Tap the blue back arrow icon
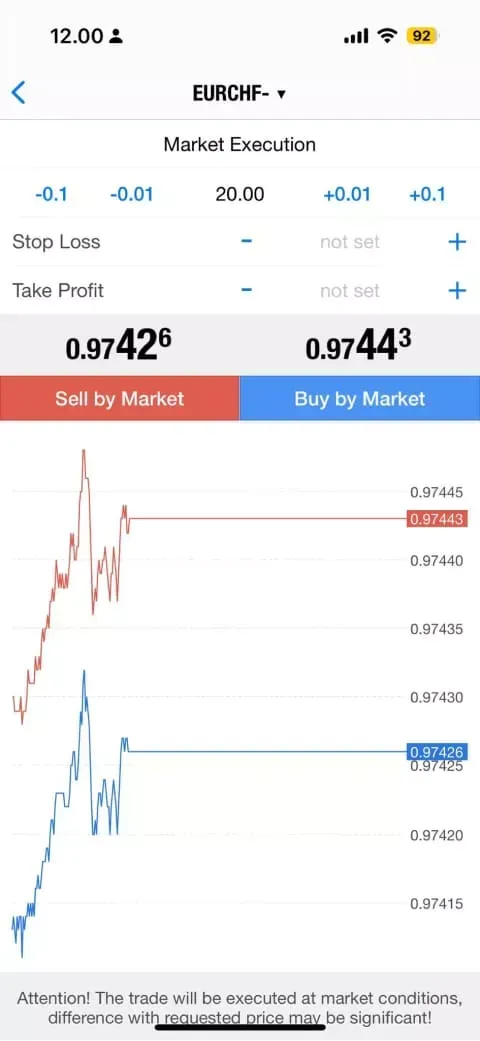The width and height of the screenshot is (480, 1041). (x=19, y=93)
